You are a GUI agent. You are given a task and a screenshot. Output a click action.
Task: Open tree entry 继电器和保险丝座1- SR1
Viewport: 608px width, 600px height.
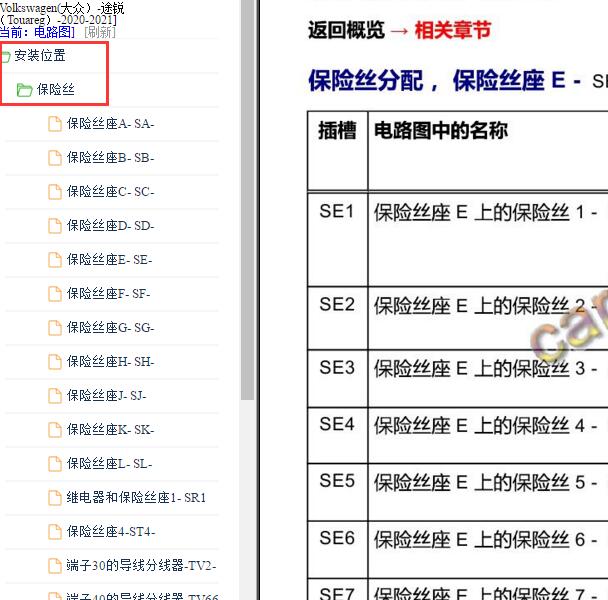[136, 497]
